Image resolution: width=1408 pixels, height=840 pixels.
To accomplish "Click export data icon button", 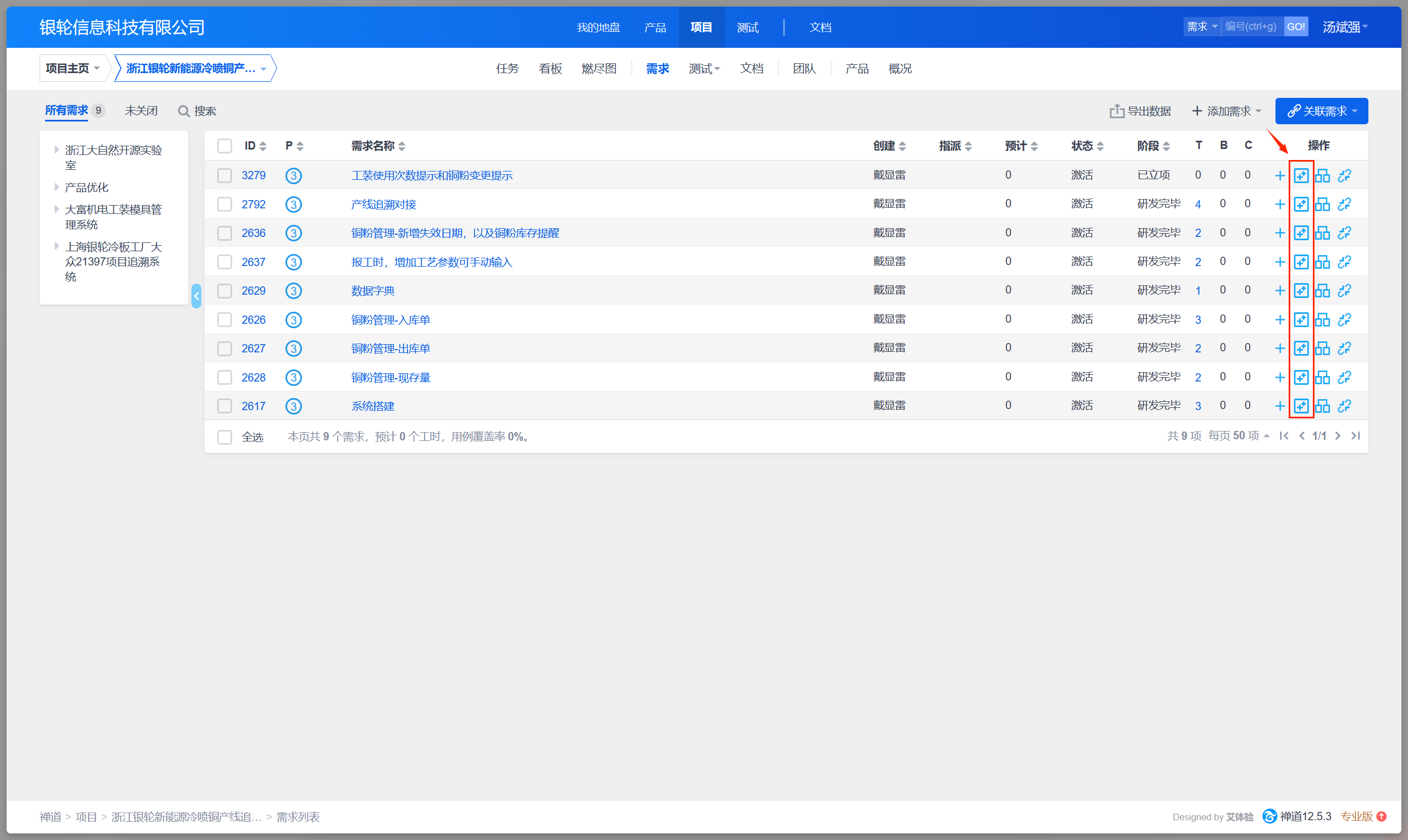I will coord(1116,111).
